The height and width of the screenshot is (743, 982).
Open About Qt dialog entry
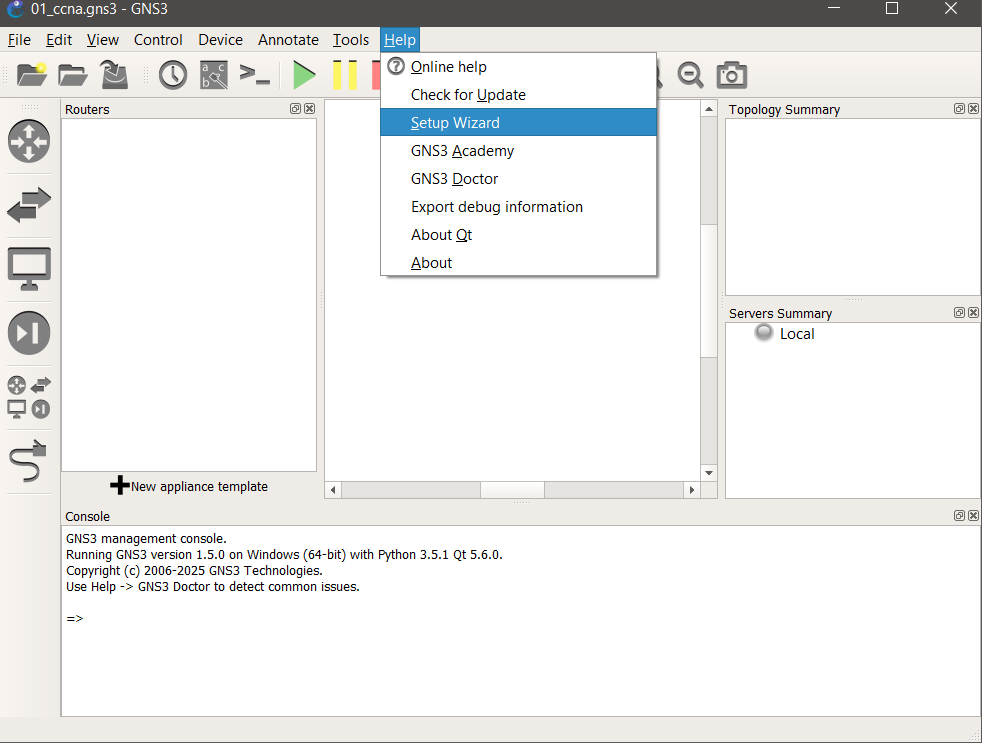pyautogui.click(x=518, y=235)
